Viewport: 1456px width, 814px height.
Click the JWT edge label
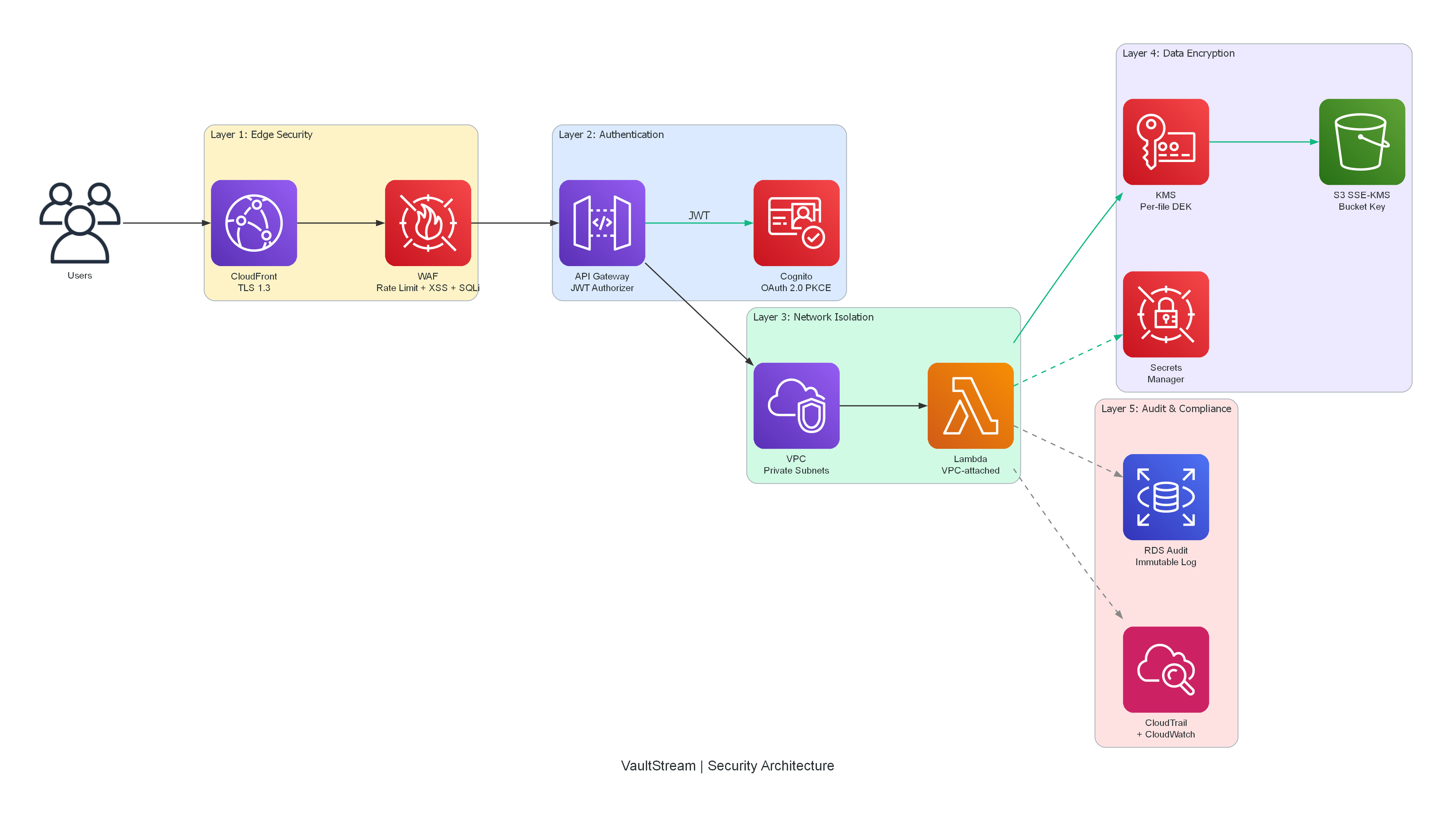pyautogui.click(x=699, y=215)
